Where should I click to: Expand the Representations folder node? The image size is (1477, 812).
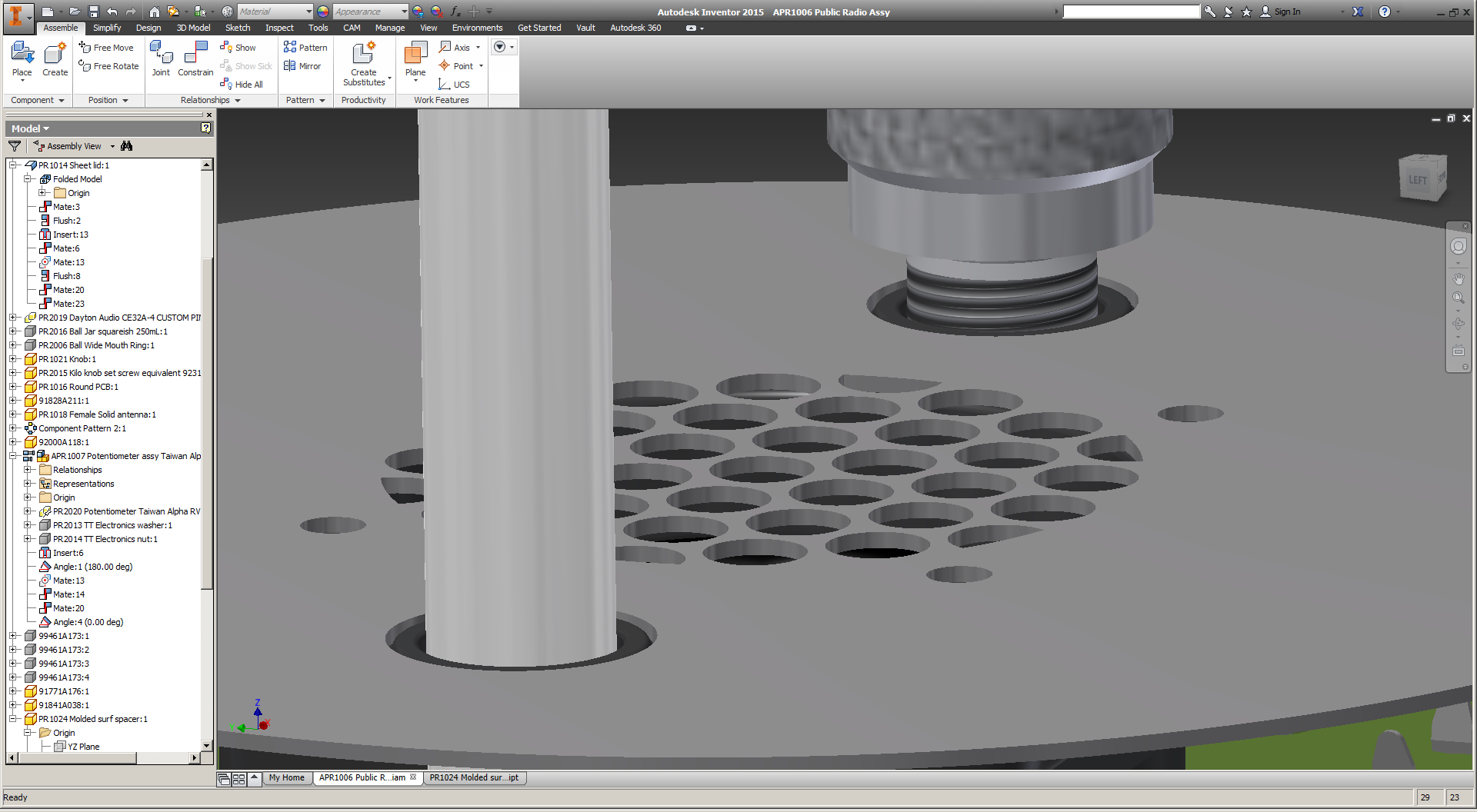(28, 484)
